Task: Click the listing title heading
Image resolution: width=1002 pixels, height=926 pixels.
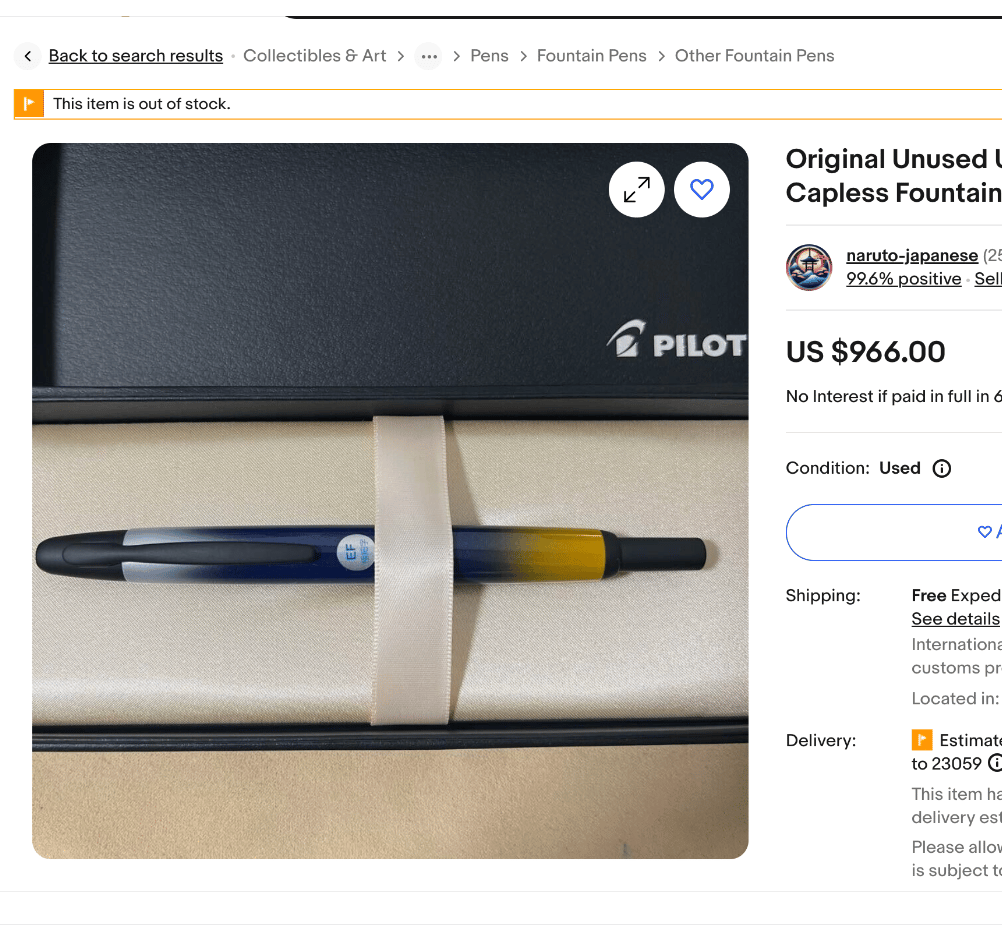Action: pyautogui.click(x=893, y=176)
